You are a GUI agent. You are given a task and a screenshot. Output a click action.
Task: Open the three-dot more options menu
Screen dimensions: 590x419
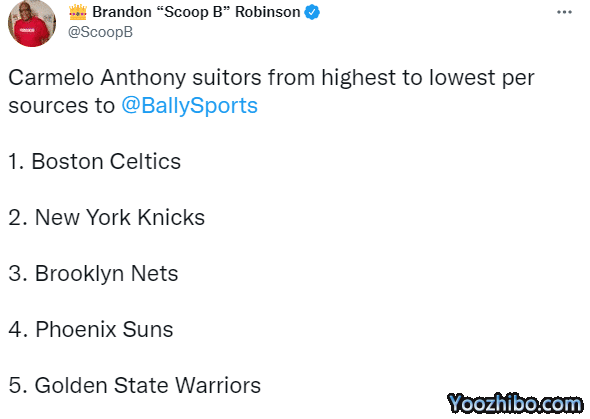point(564,12)
